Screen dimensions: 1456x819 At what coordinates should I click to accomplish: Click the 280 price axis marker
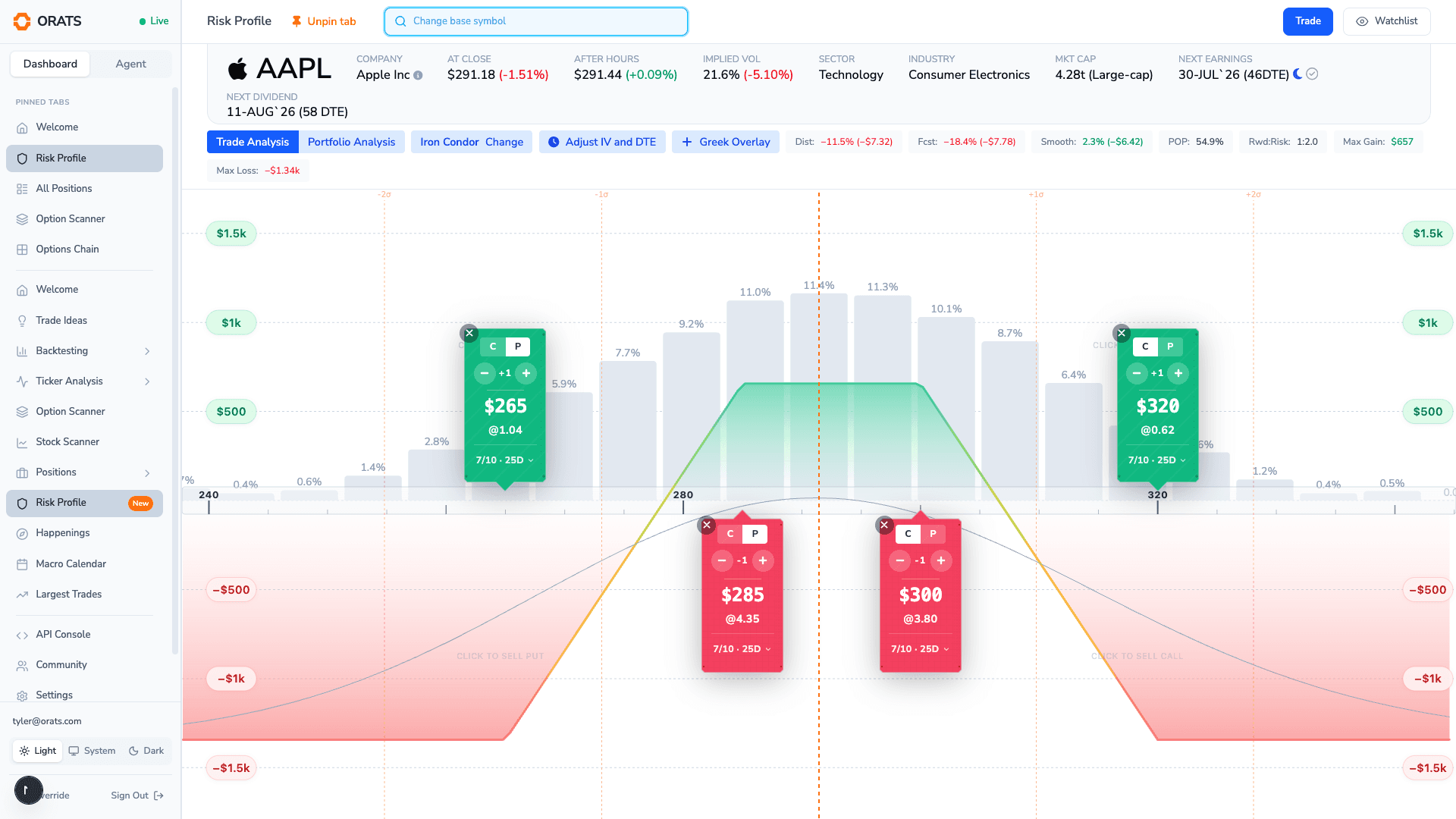click(x=682, y=495)
